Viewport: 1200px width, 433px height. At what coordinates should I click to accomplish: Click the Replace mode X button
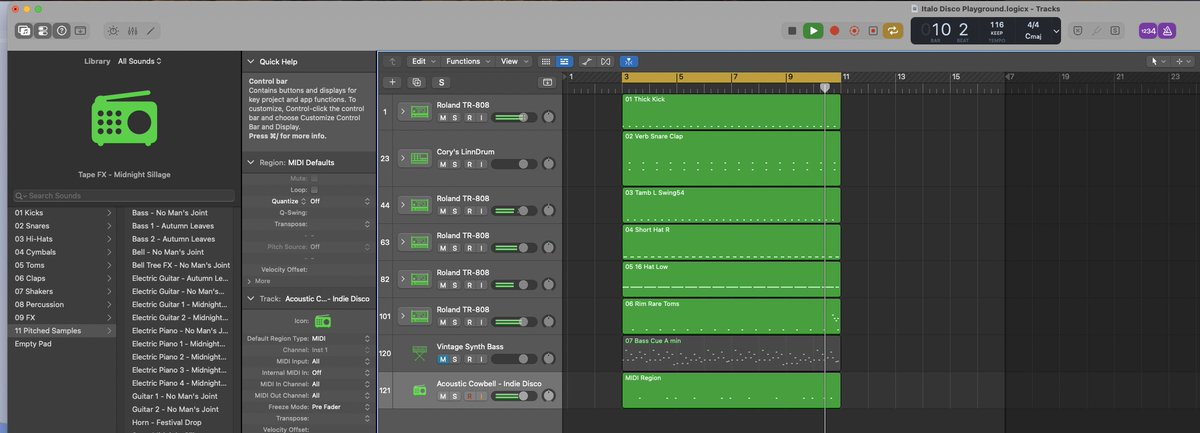click(1078, 31)
